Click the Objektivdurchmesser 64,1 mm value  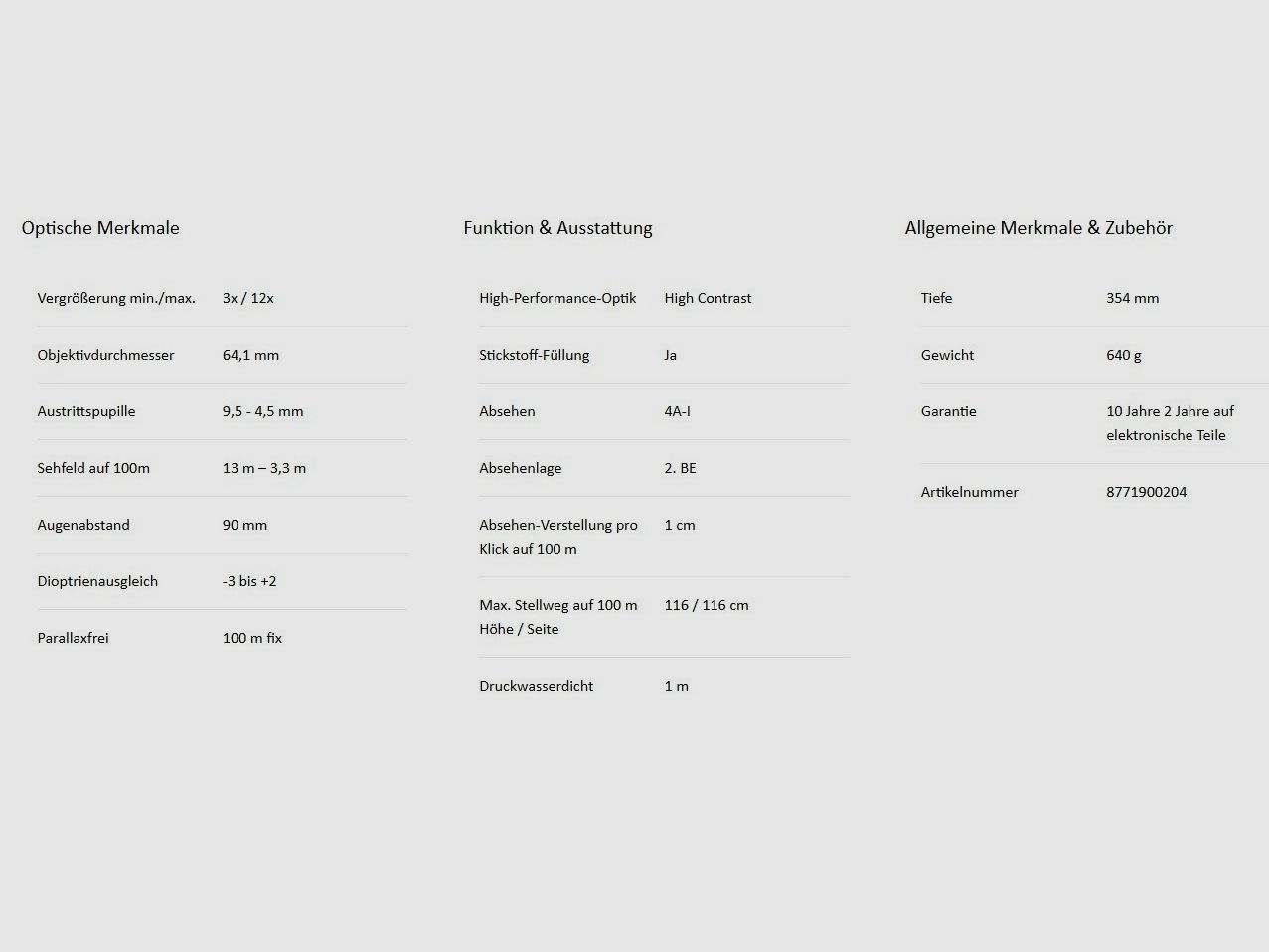[x=250, y=355]
